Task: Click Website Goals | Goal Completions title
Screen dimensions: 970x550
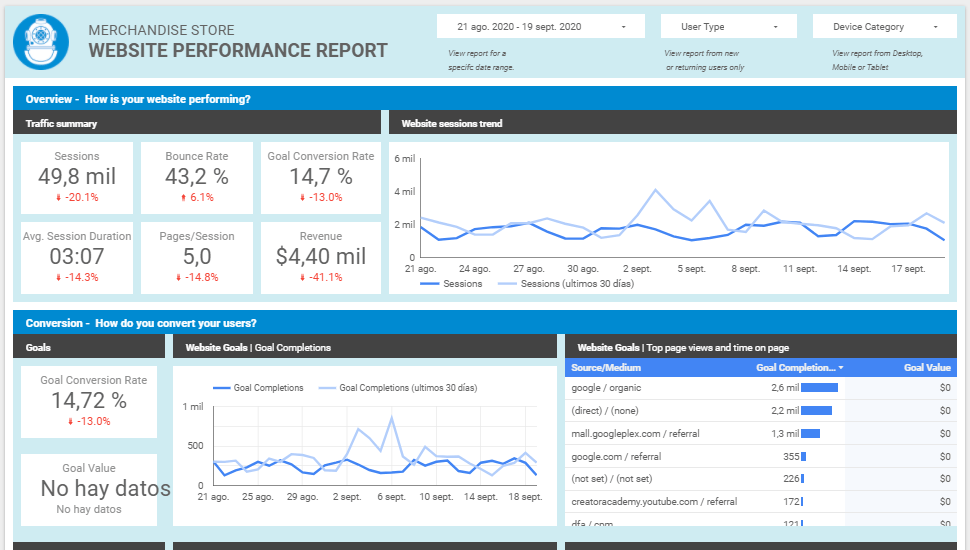Action: [258, 348]
